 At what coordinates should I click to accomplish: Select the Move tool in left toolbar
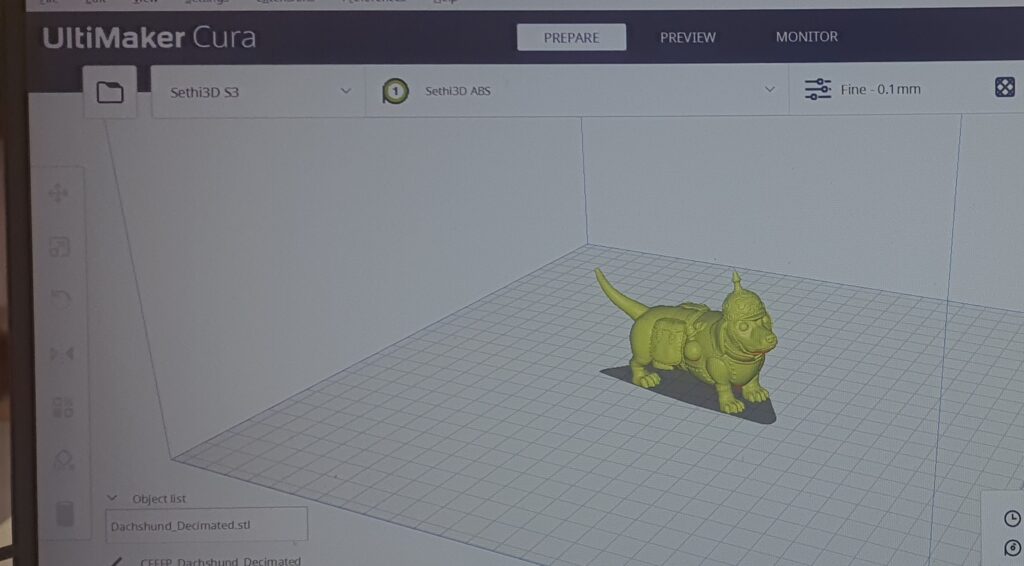click(x=59, y=193)
